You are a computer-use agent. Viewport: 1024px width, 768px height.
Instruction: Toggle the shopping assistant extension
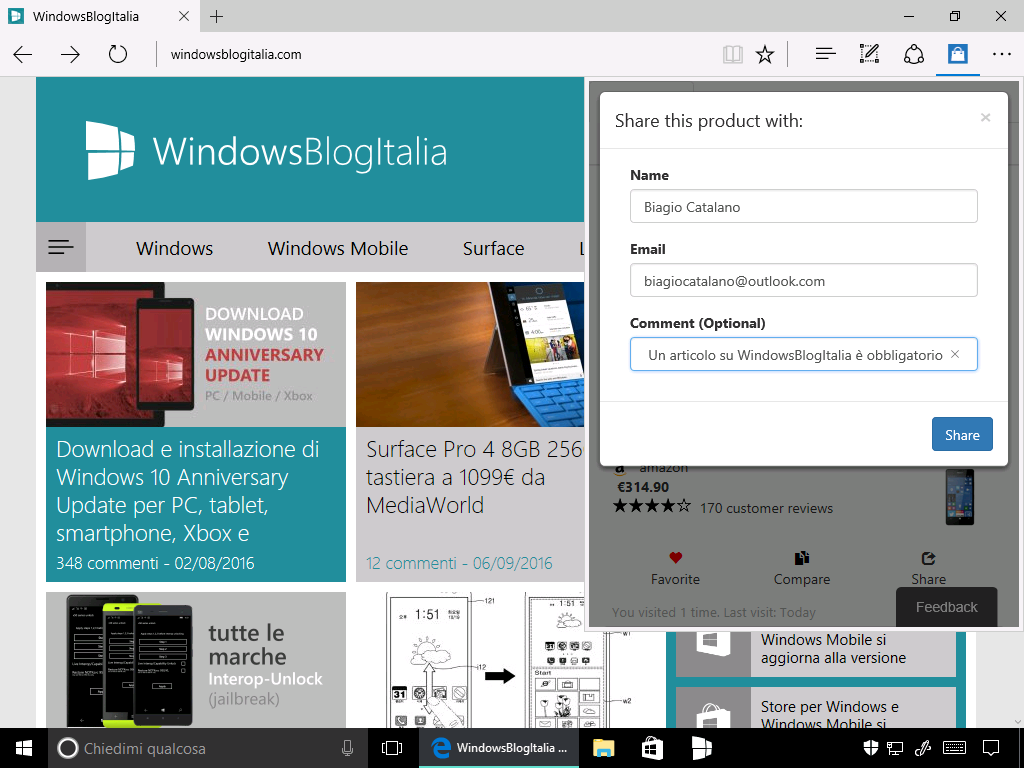point(957,54)
